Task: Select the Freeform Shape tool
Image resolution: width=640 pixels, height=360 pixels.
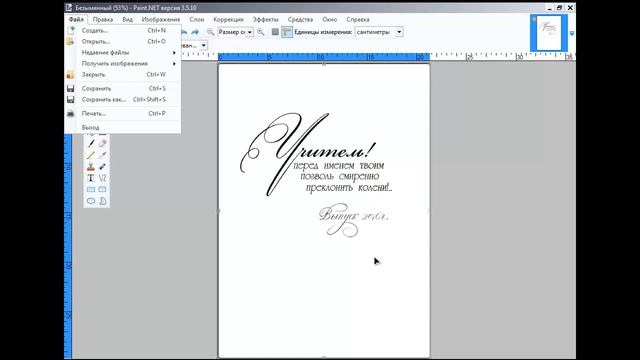Action: [102, 201]
